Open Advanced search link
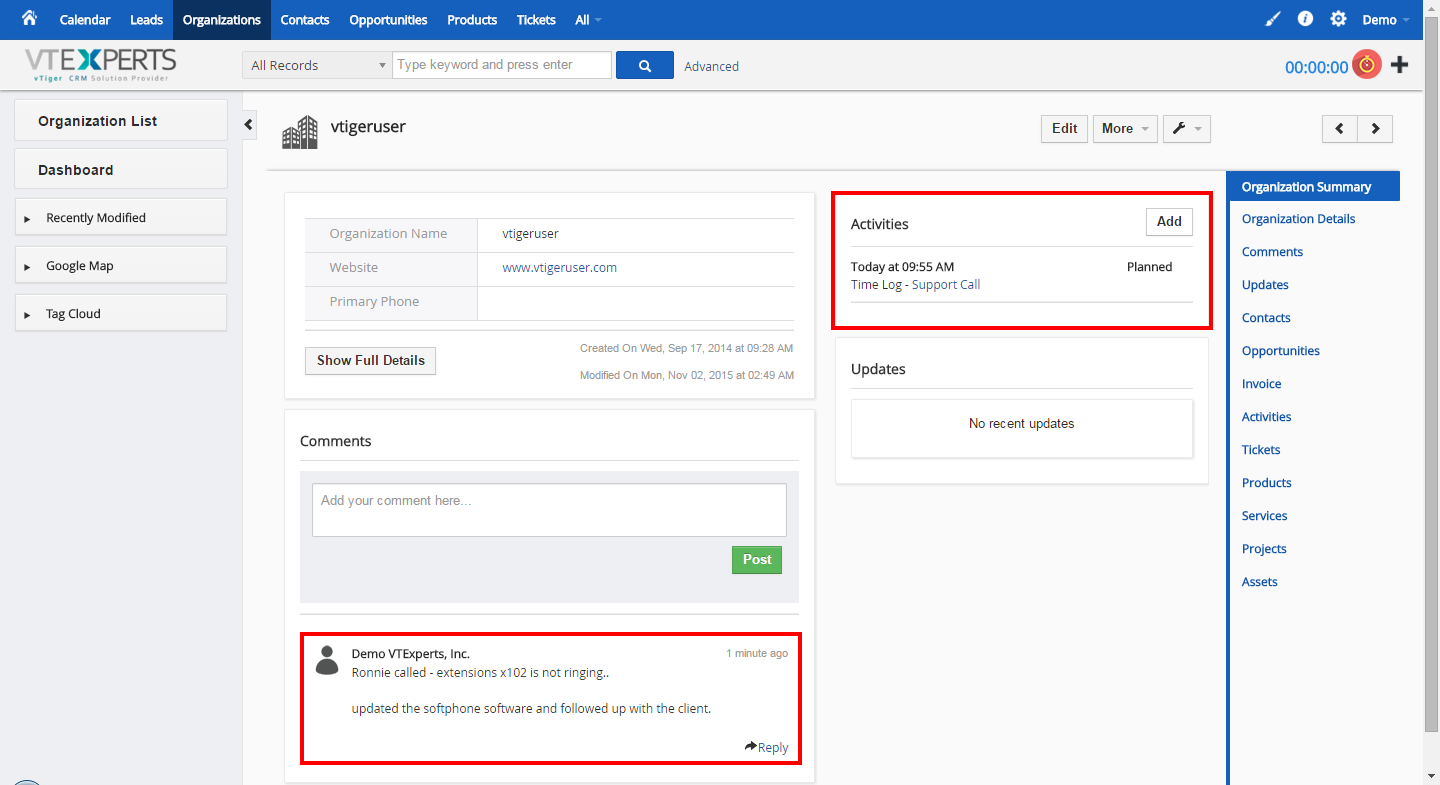The image size is (1440, 785). coord(712,66)
